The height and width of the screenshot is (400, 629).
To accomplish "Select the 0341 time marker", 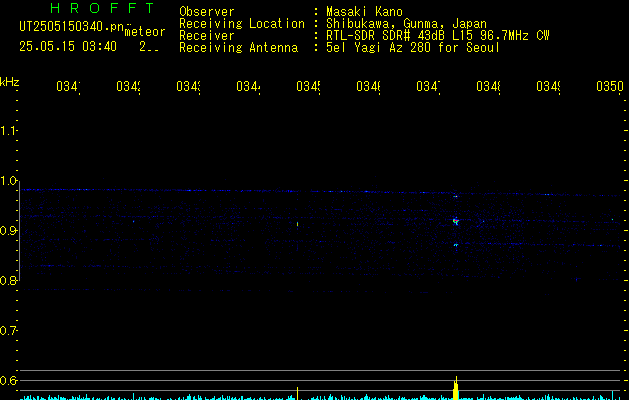I will pos(68,86).
